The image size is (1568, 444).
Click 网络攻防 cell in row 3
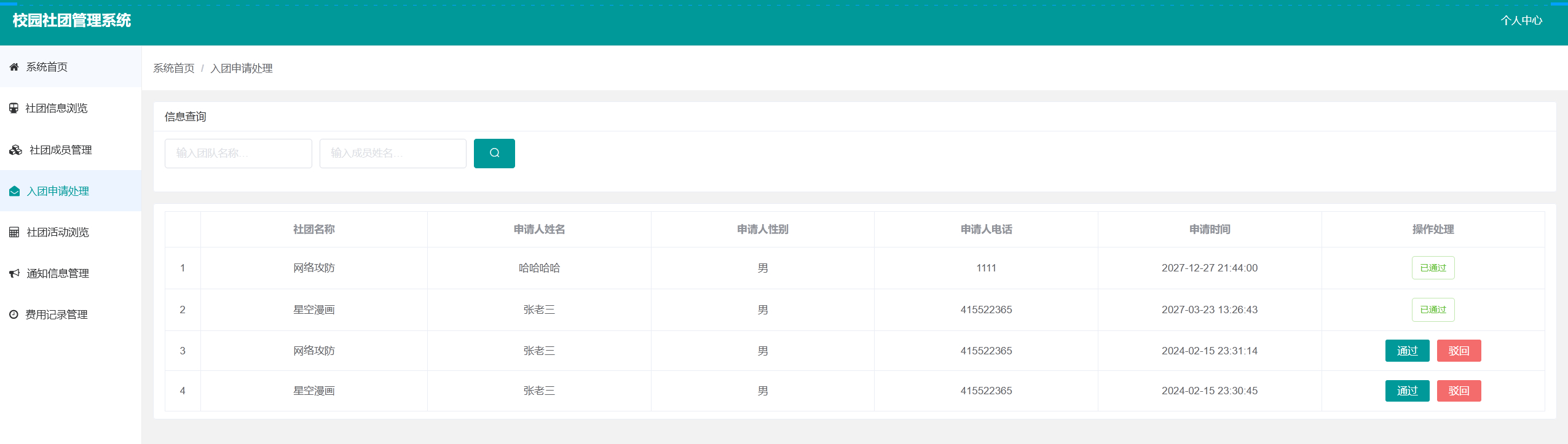click(314, 351)
